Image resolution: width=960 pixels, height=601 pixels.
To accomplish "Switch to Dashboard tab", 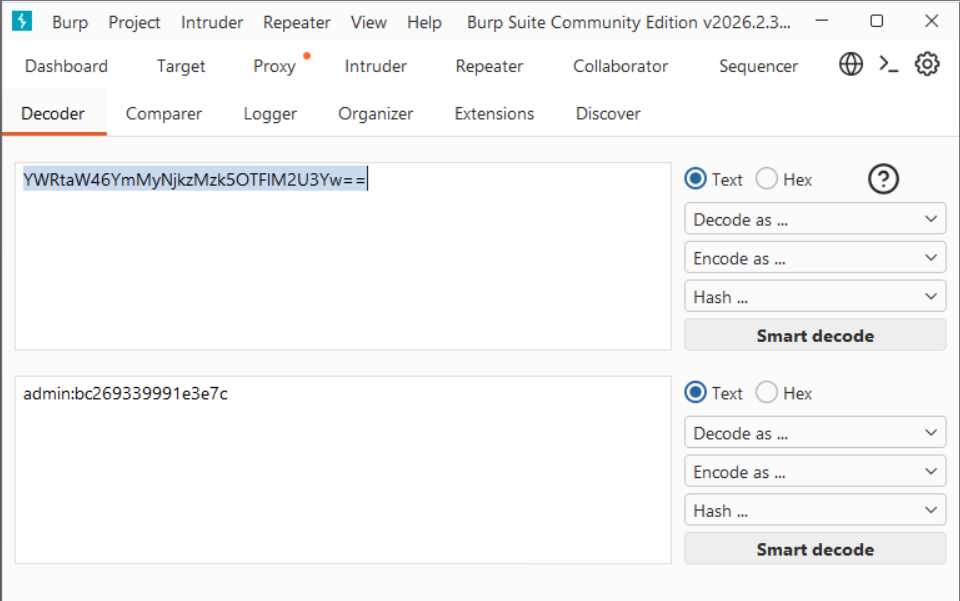I will [x=66, y=66].
